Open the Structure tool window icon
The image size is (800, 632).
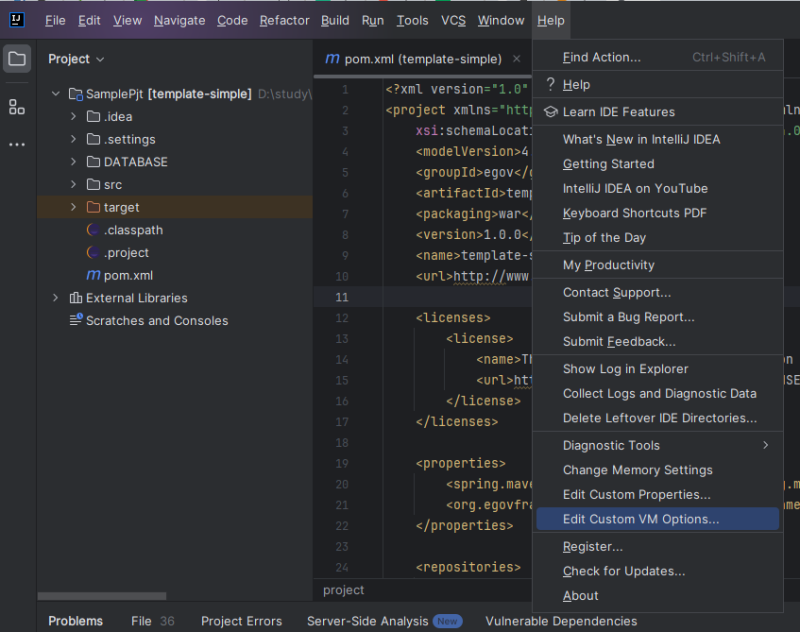(17, 107)
